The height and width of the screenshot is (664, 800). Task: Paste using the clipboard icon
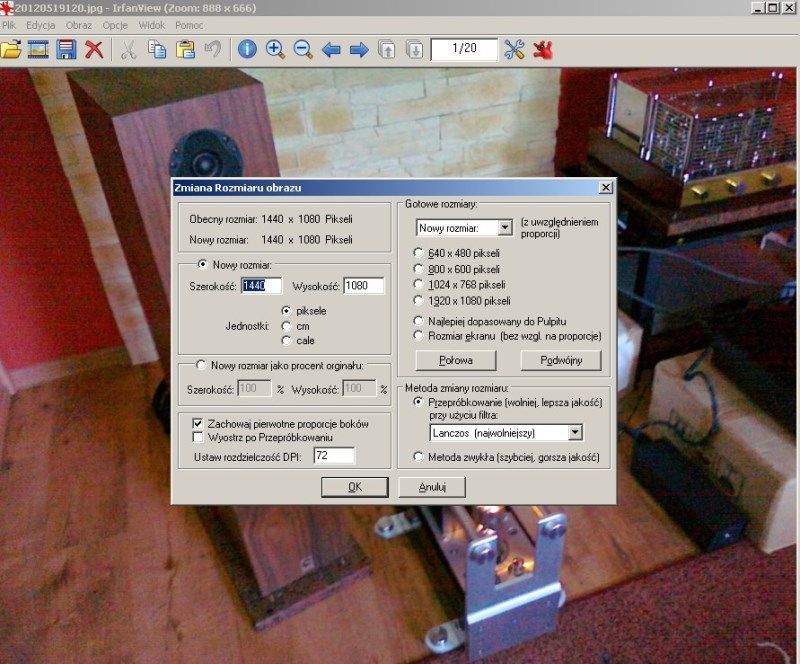[x=185, y=50]
